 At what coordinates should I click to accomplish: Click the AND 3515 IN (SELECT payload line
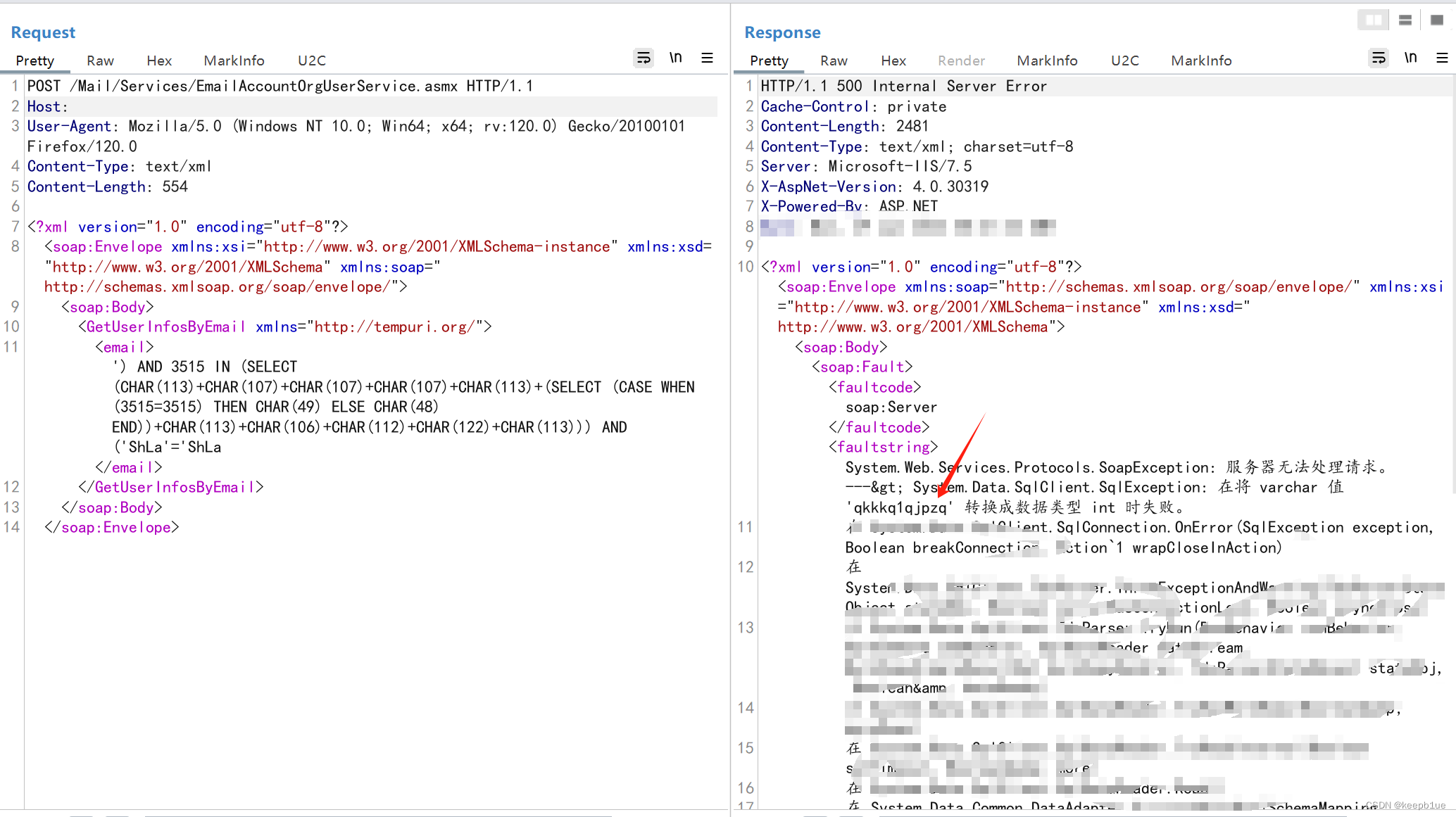click(x=205, y=367)
